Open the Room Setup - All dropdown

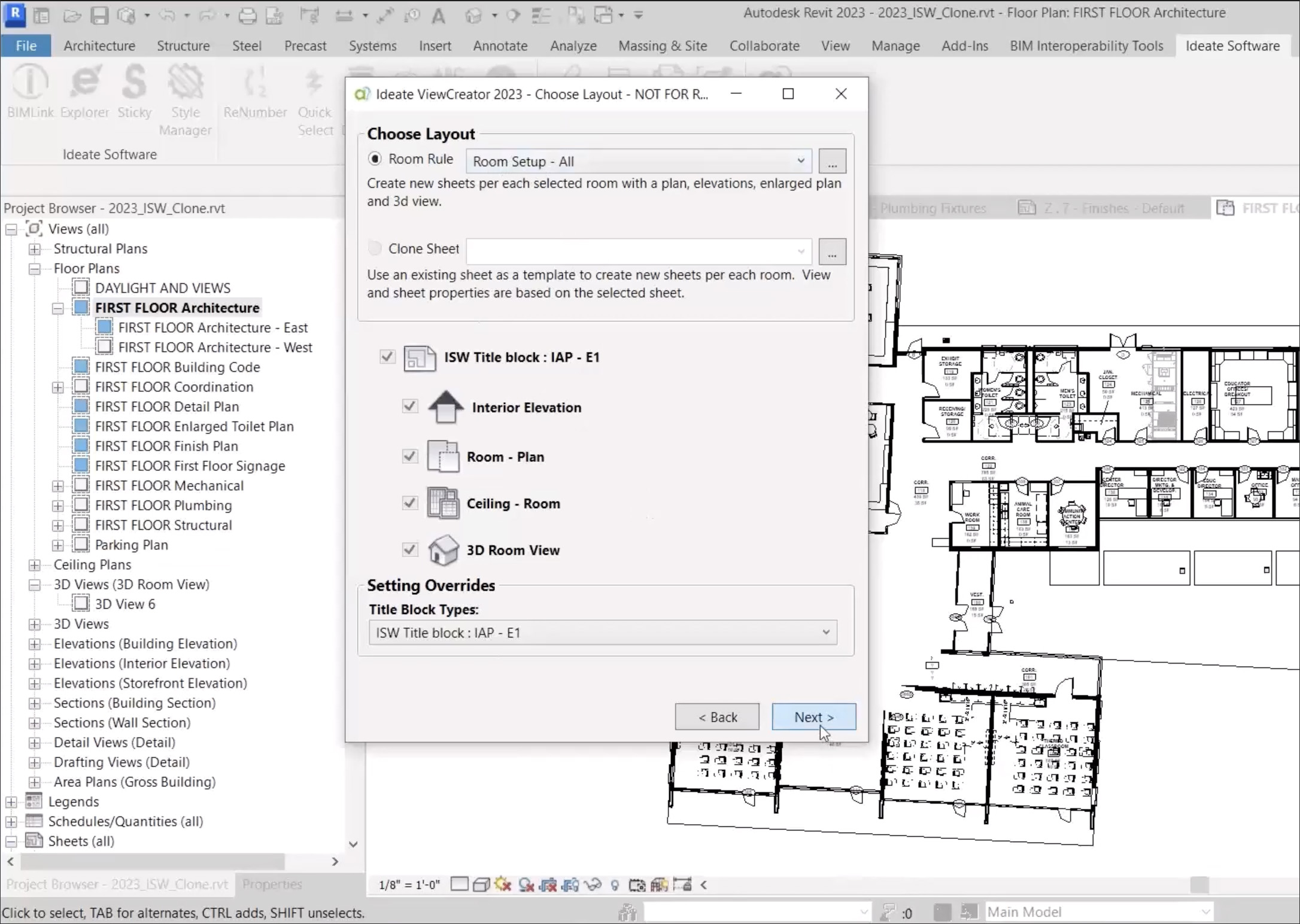(x=639, y=162)
